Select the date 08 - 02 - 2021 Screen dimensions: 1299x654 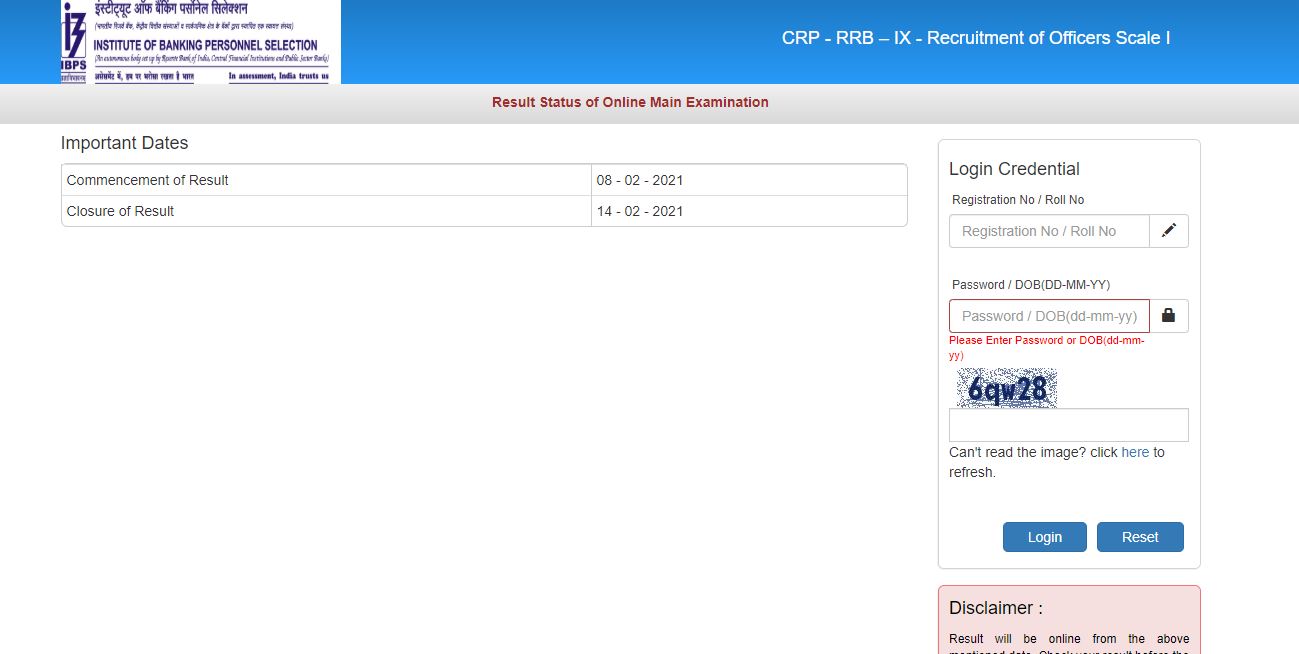(641, 180)
